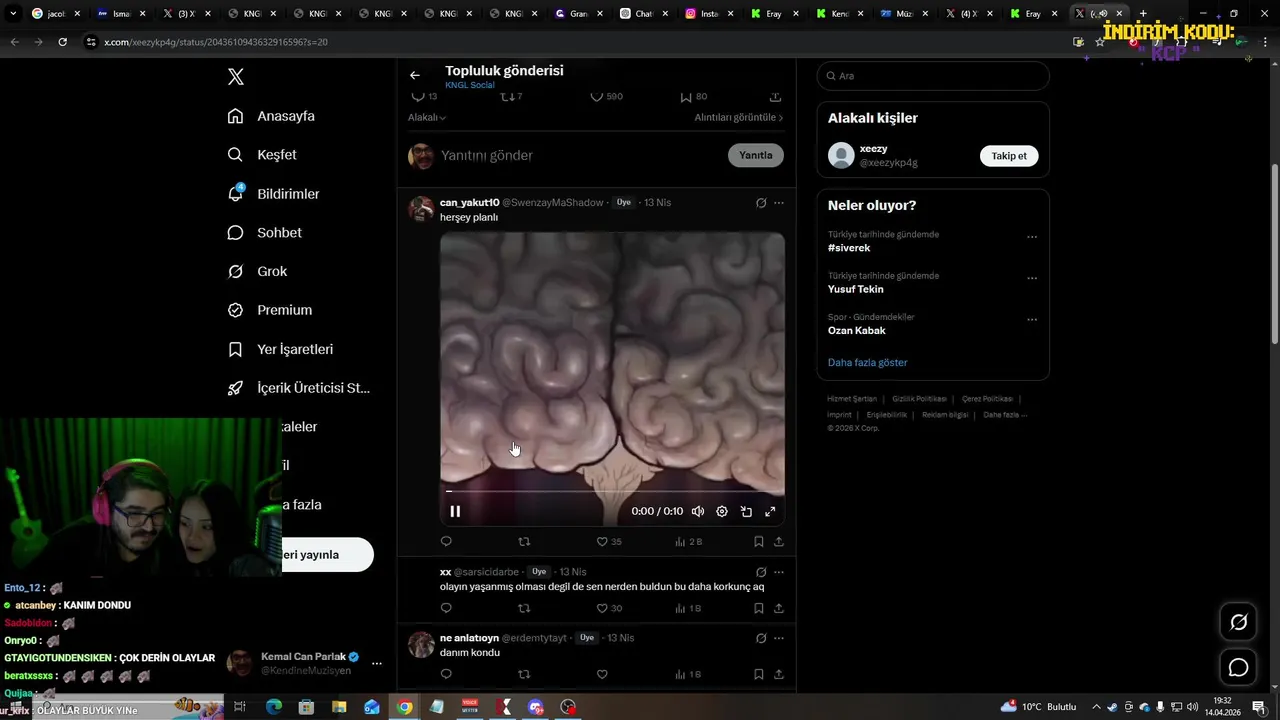Open more options on xx's reply
The height and width of the screenshot is (720, 1280).
(779, 572)
